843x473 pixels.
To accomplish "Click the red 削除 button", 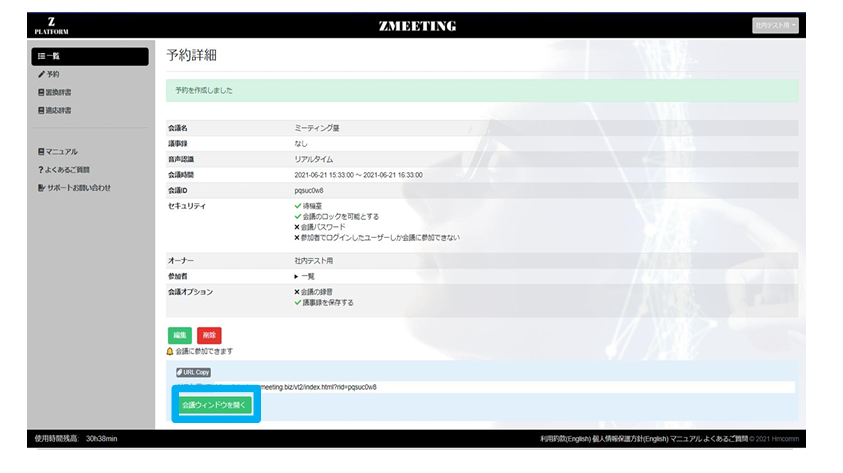I will 209,335.
